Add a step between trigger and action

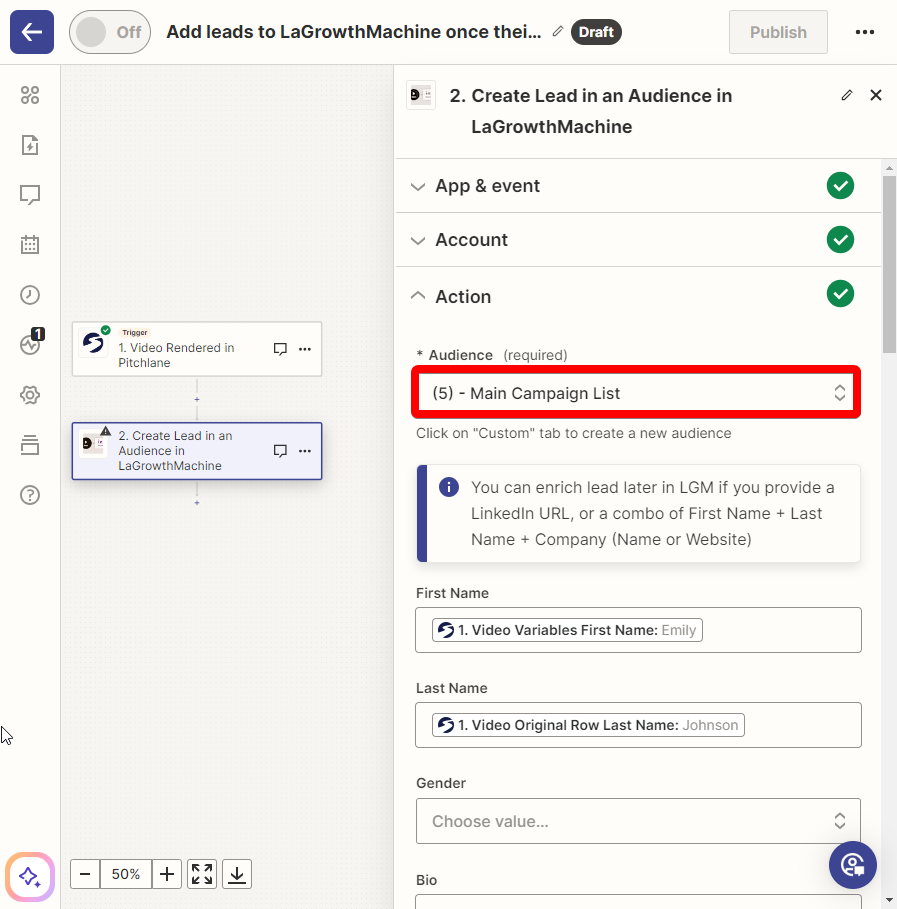[x=197, y=399]
